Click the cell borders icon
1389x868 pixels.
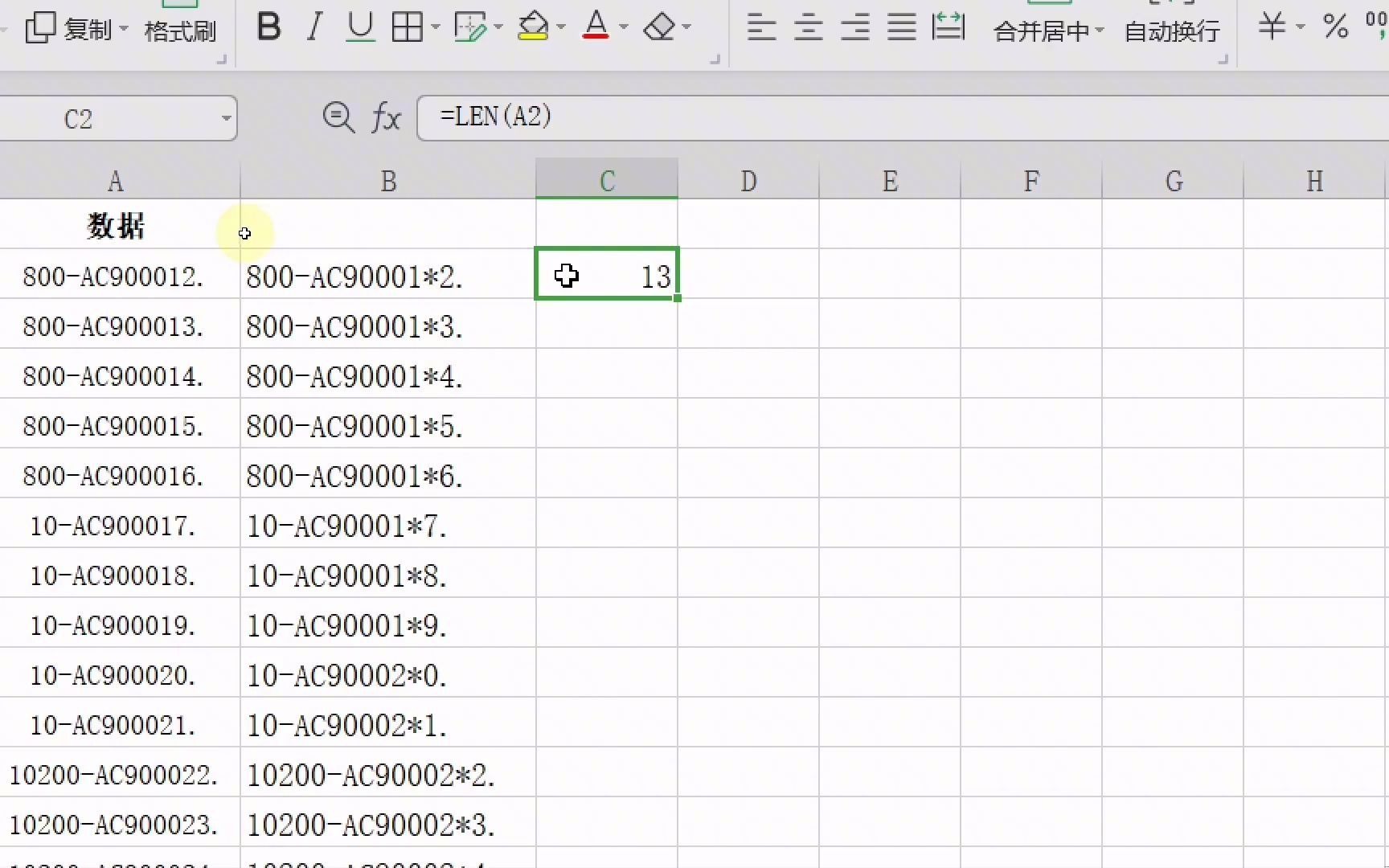(407, 27)
